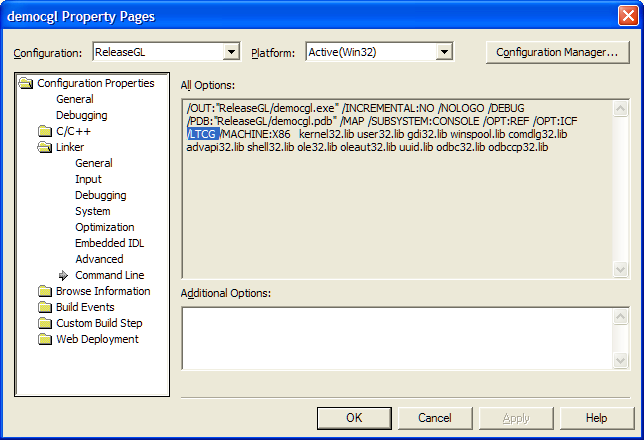Viewport: 644px width, 440px height.
Task: Click the Cancel button
Action: (x=435, y=418)
